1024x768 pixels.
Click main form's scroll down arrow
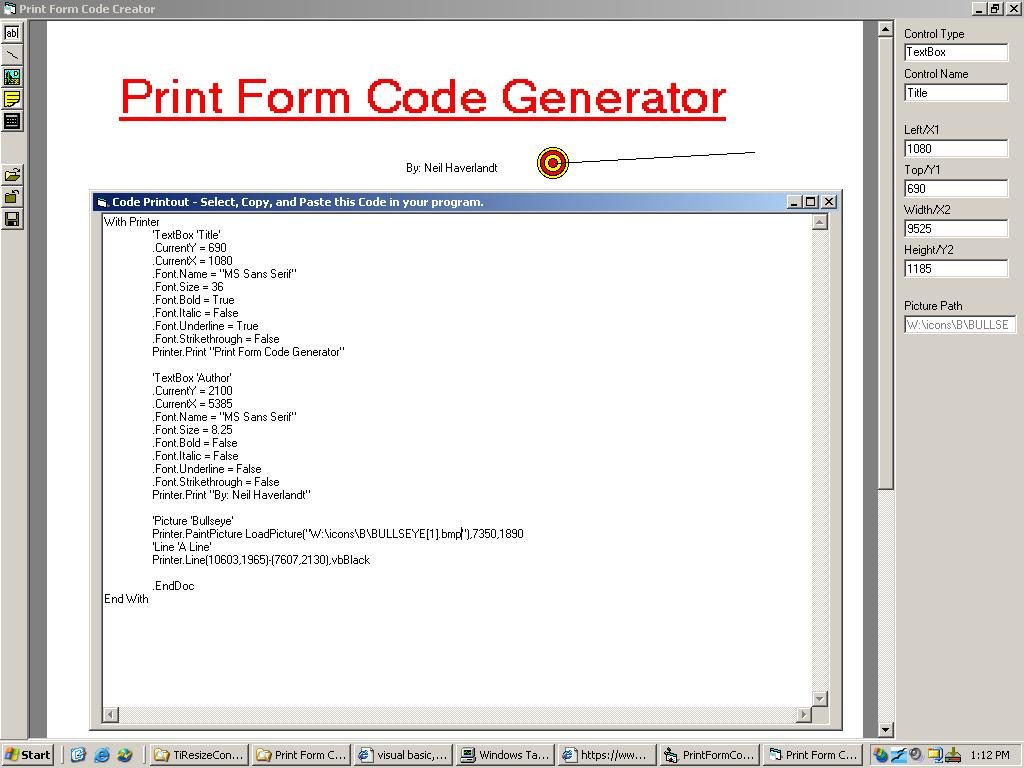885,730
